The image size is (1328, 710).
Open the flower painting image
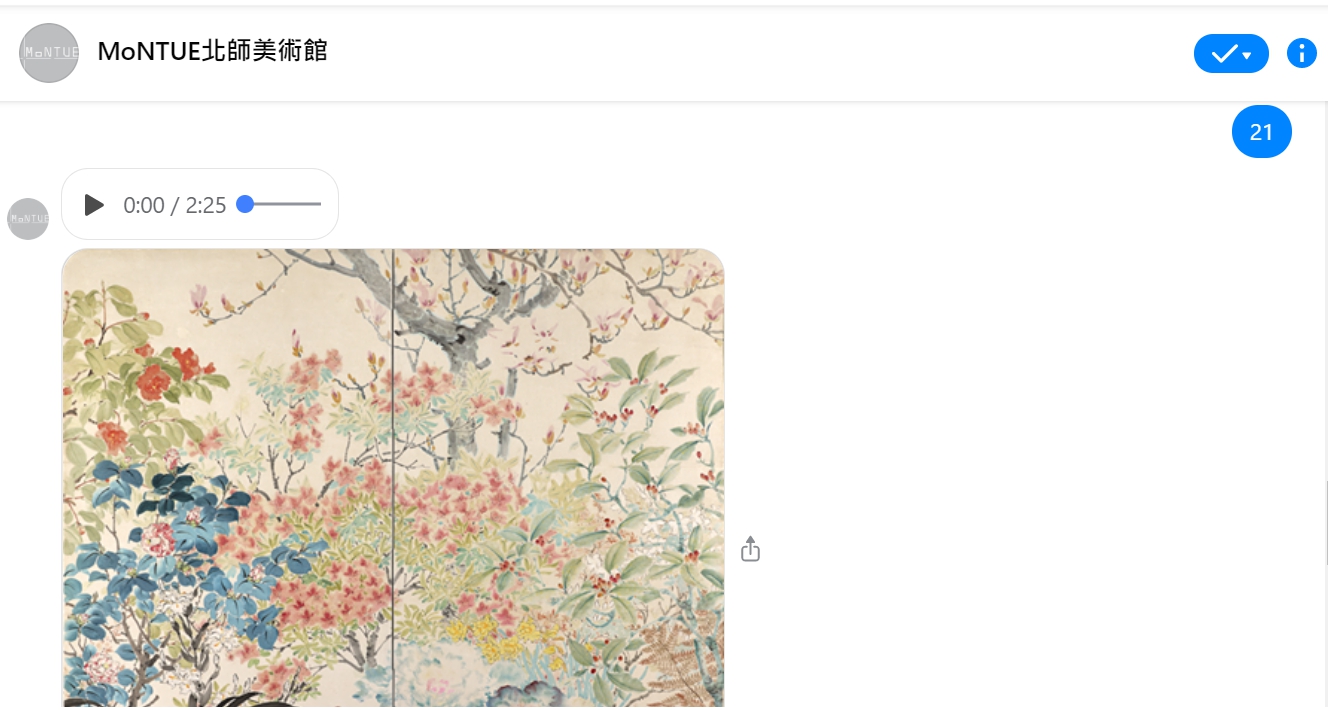(393, 478)
